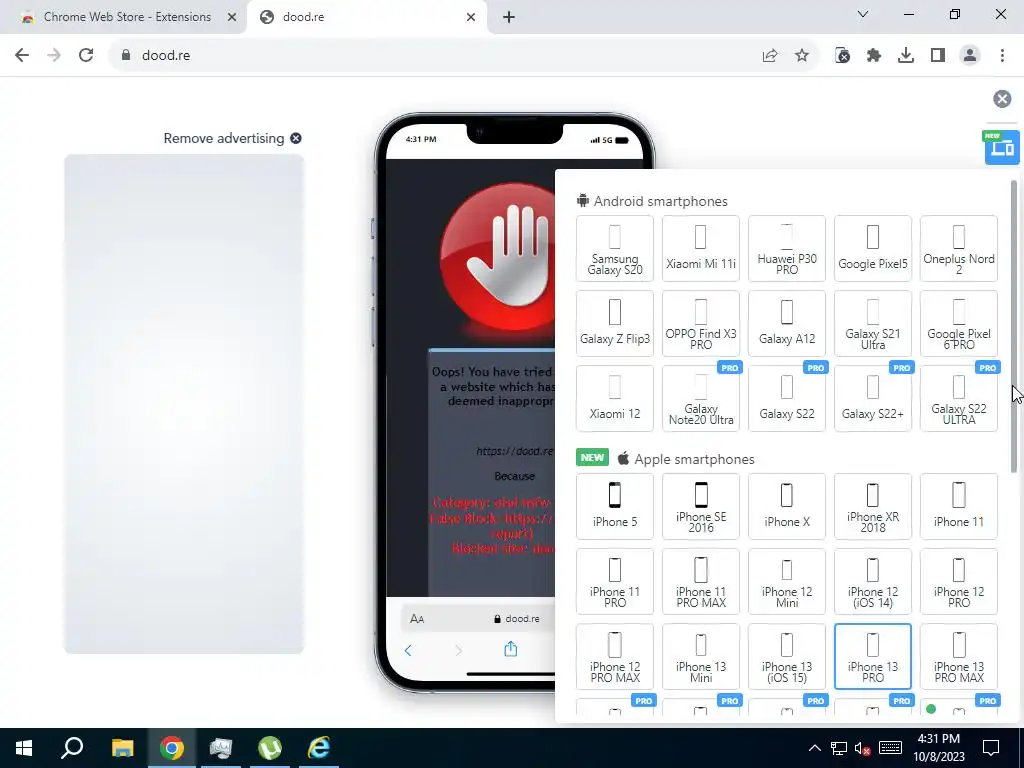Pick iPhone 11 PRO MAX device
The width and height of the screenshot is (1024, 768).
click(701, 582)
